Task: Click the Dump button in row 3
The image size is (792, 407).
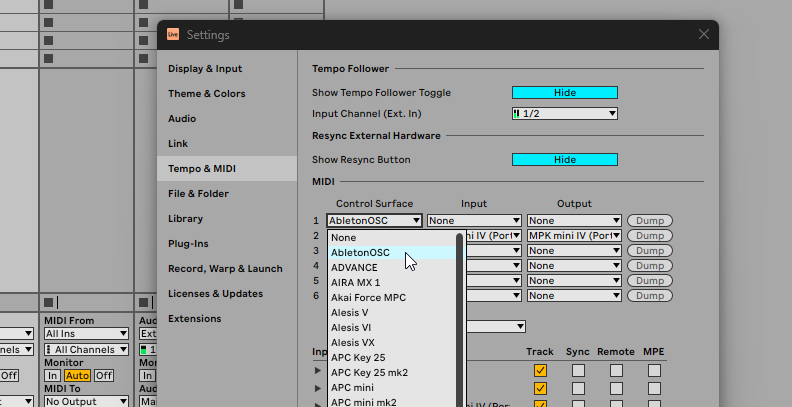Action: point(650,251)
